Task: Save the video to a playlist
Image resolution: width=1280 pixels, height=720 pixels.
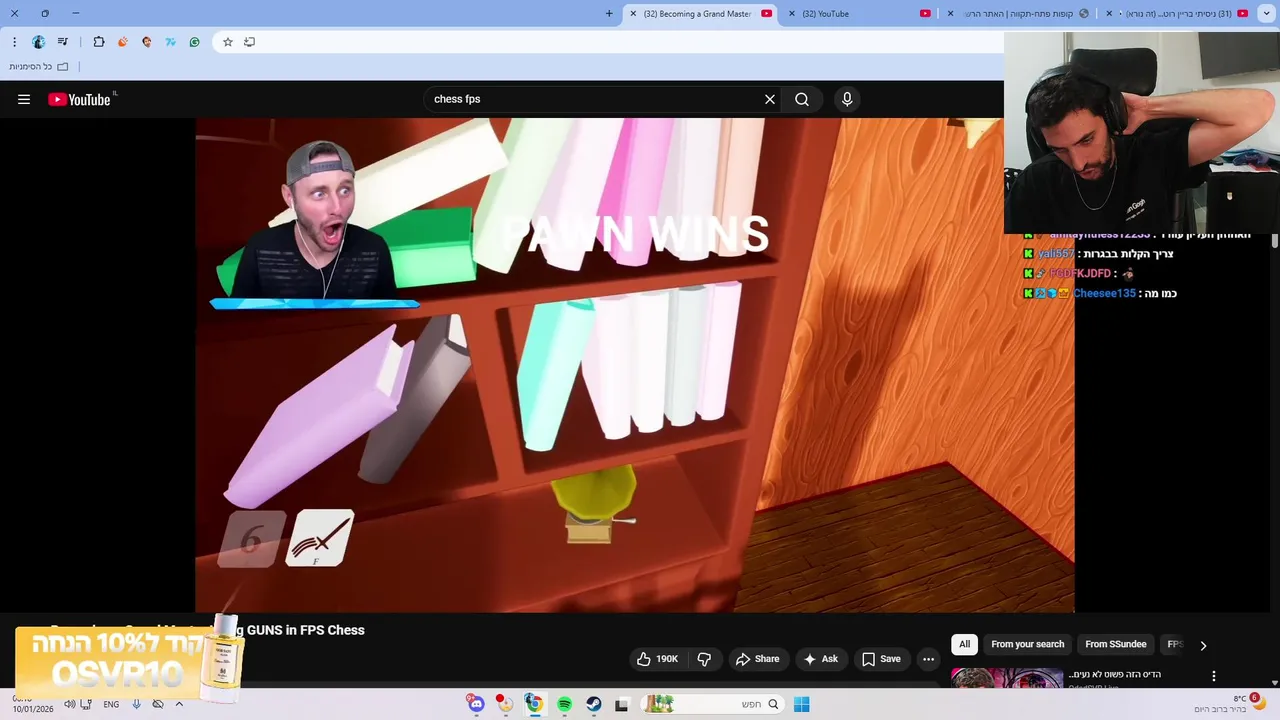Action: click(881, 659)
